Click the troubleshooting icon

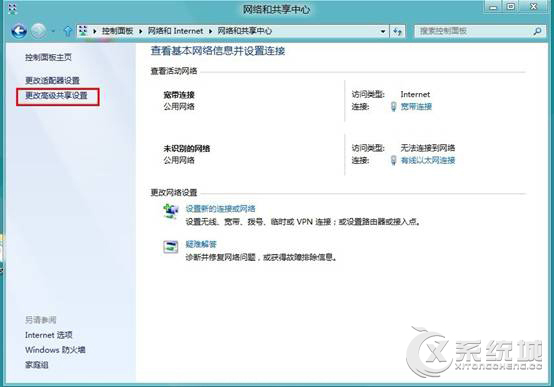pos(170,247)
